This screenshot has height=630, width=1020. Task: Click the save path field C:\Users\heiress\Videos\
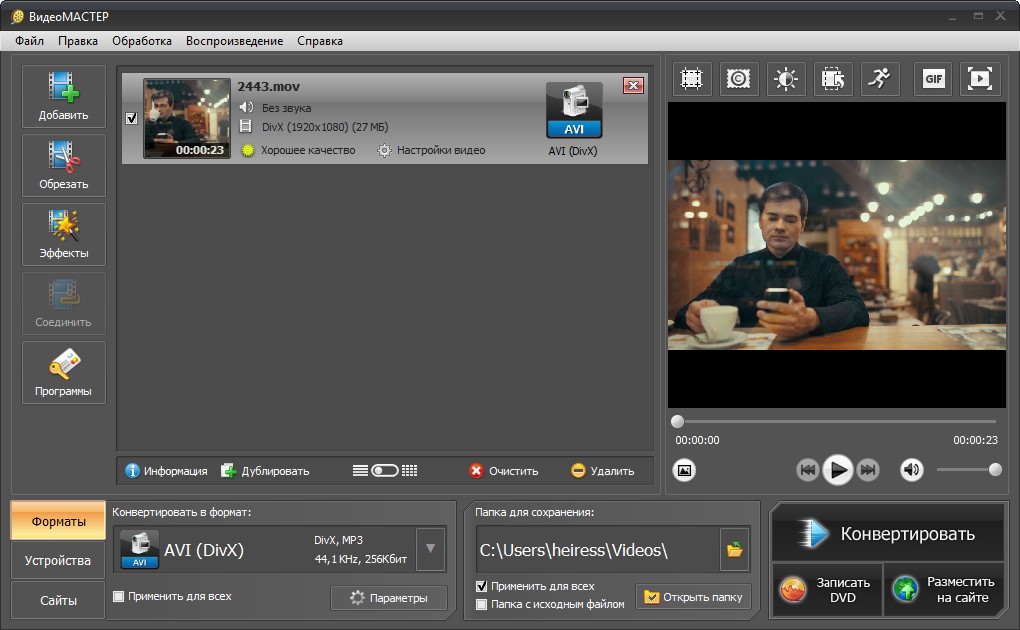pos(598,549)
